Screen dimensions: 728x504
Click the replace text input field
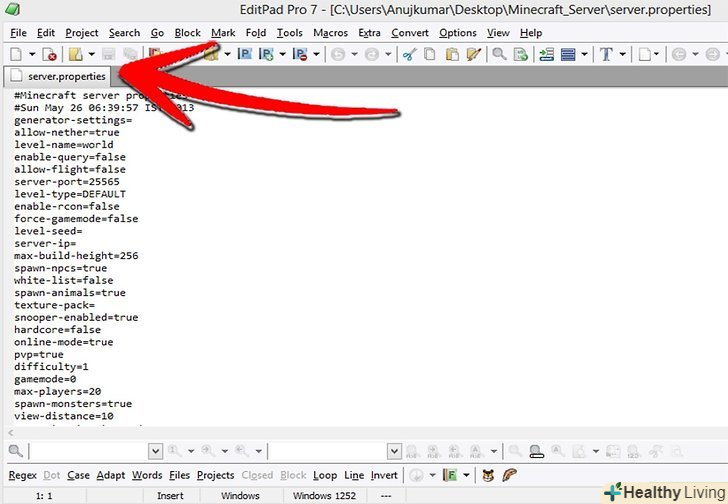pyautogui.click(x=328, y=451)
